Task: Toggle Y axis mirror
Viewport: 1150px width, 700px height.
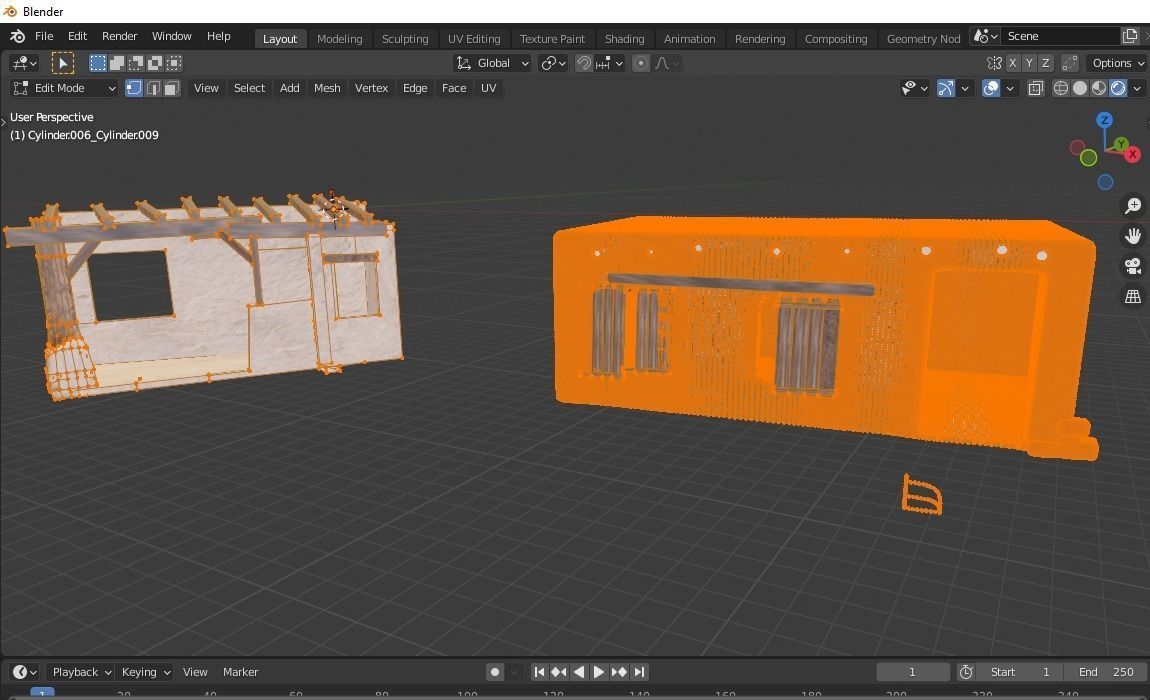Action: pos(1029,63)
